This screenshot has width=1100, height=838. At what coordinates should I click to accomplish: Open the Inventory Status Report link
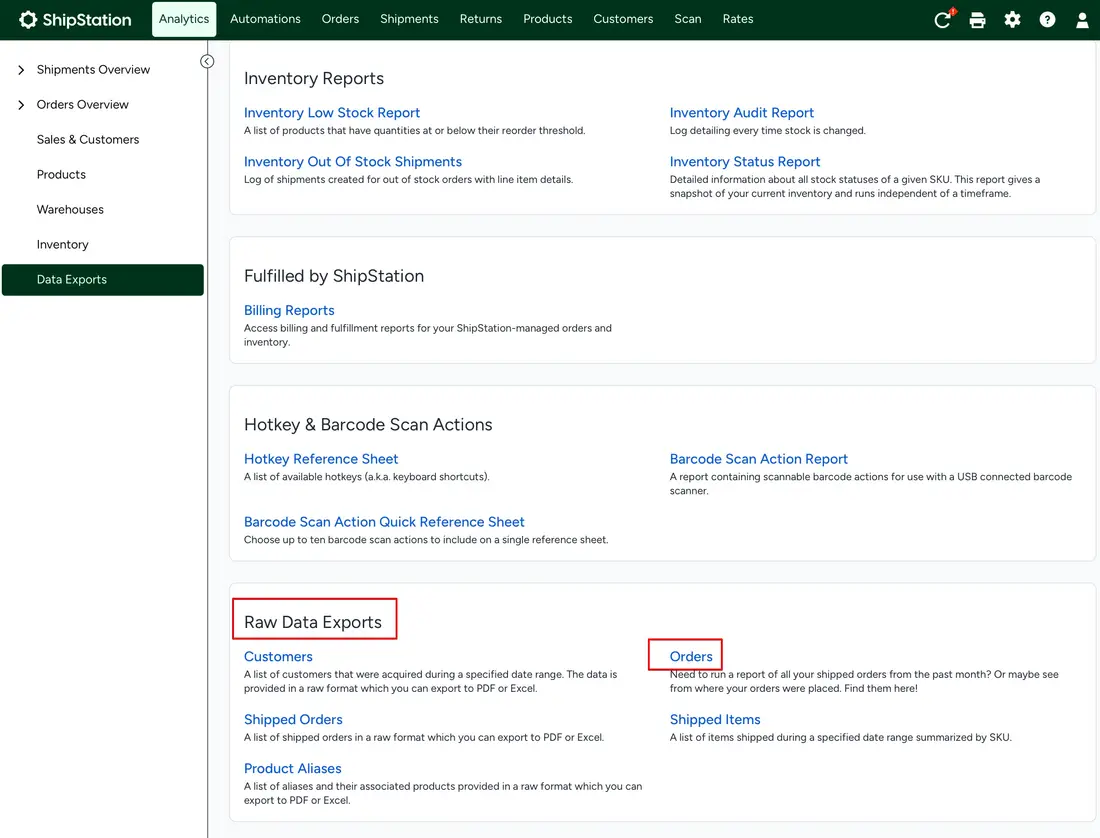pyautogui.click(x=744, y=162)
